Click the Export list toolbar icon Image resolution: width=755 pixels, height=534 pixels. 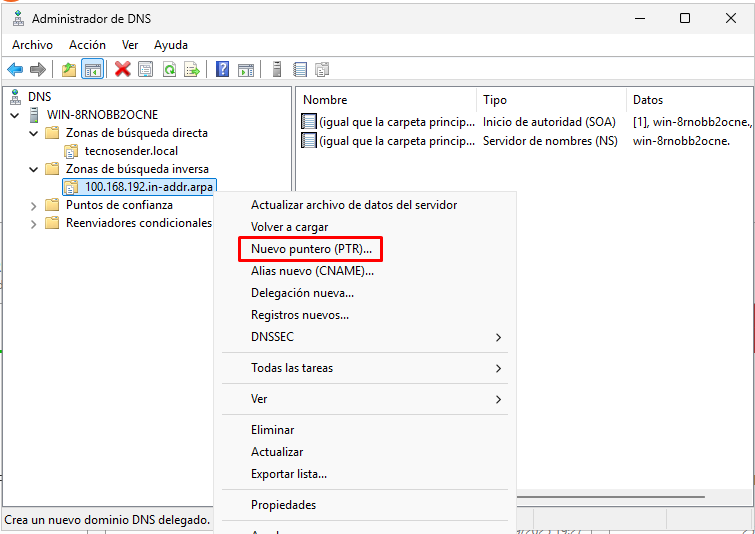tap(192, 69)
